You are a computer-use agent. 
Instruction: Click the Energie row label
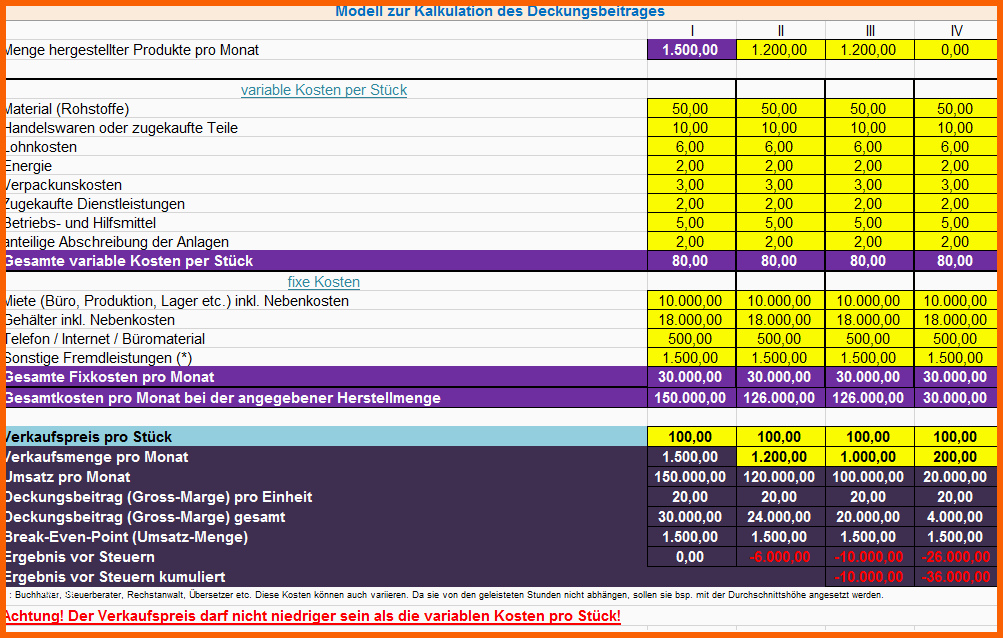[x=28, y=166]
